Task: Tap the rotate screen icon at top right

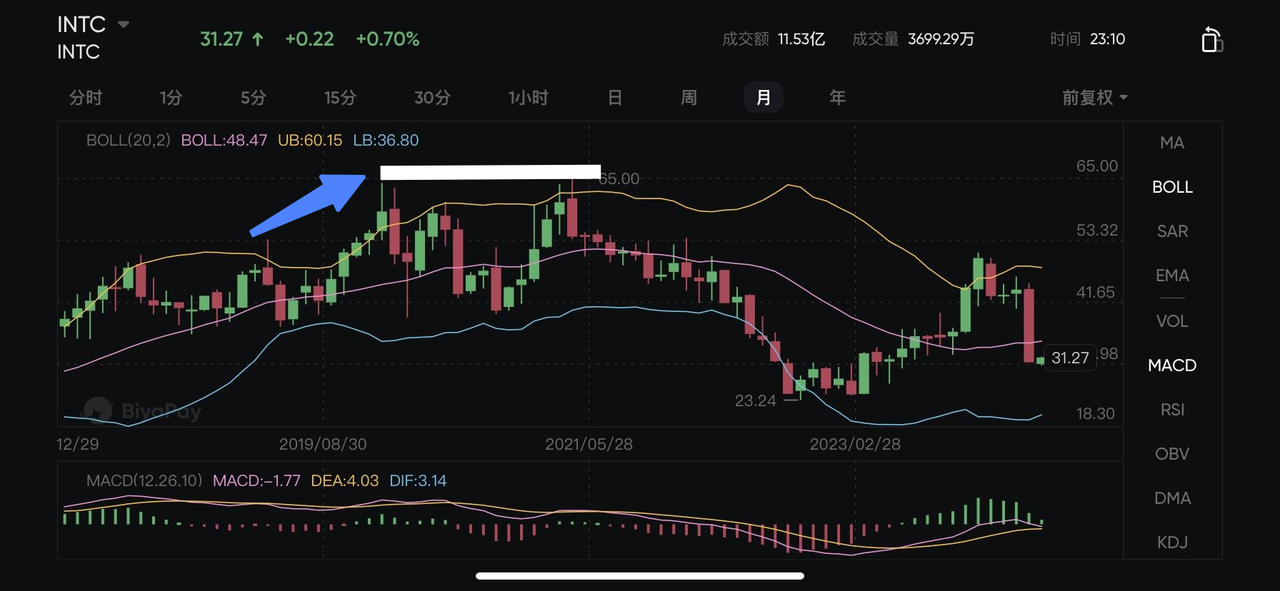Action: pyautogui.click(x=1211, y=39)
